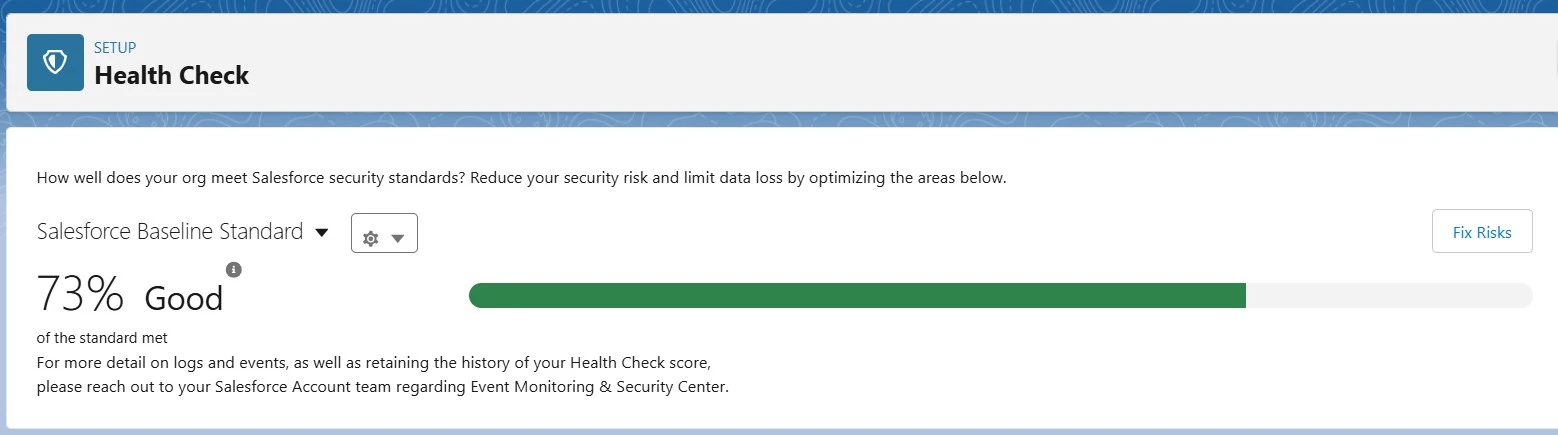
Task: Click the "of the standard met" caption
Action: click(x=102, y=338)
